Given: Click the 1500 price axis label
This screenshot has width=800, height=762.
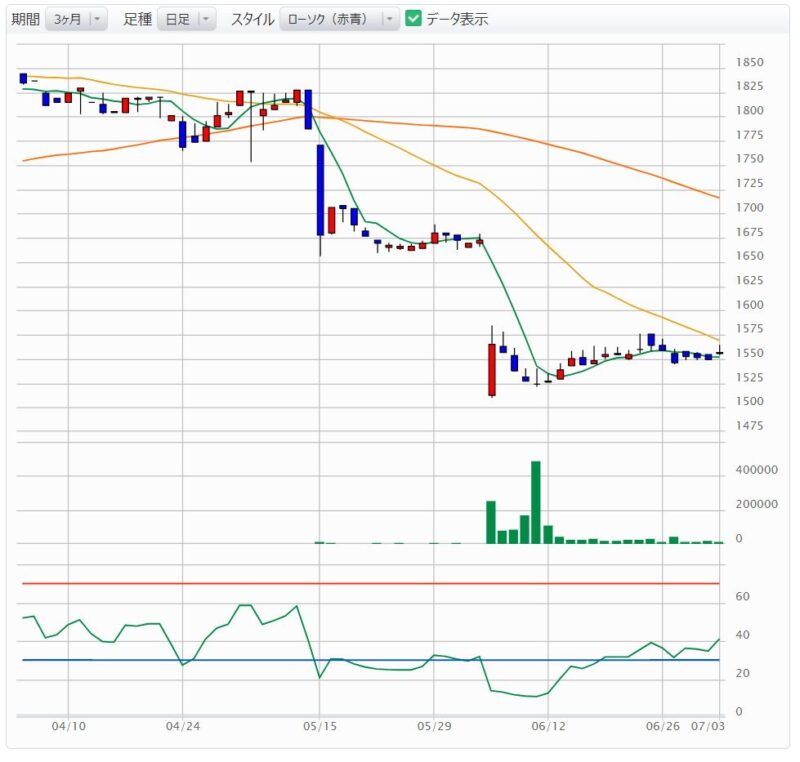Looking at the screenshot, I should (749, 401).
